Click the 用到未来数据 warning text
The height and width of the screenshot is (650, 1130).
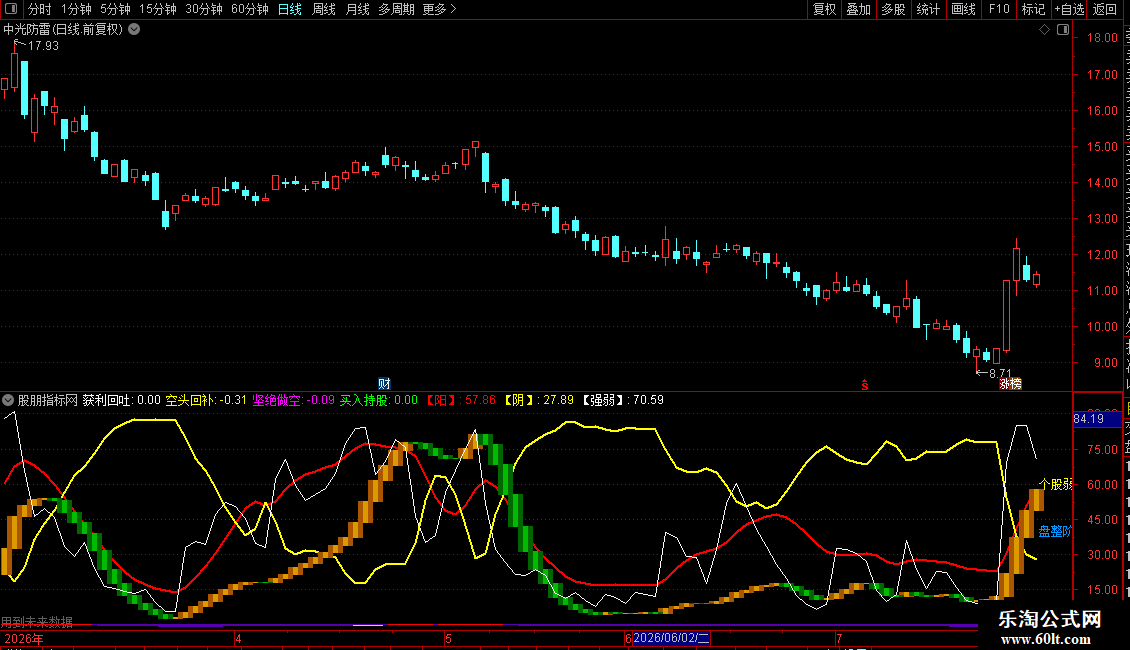click(x=37, y=622)
